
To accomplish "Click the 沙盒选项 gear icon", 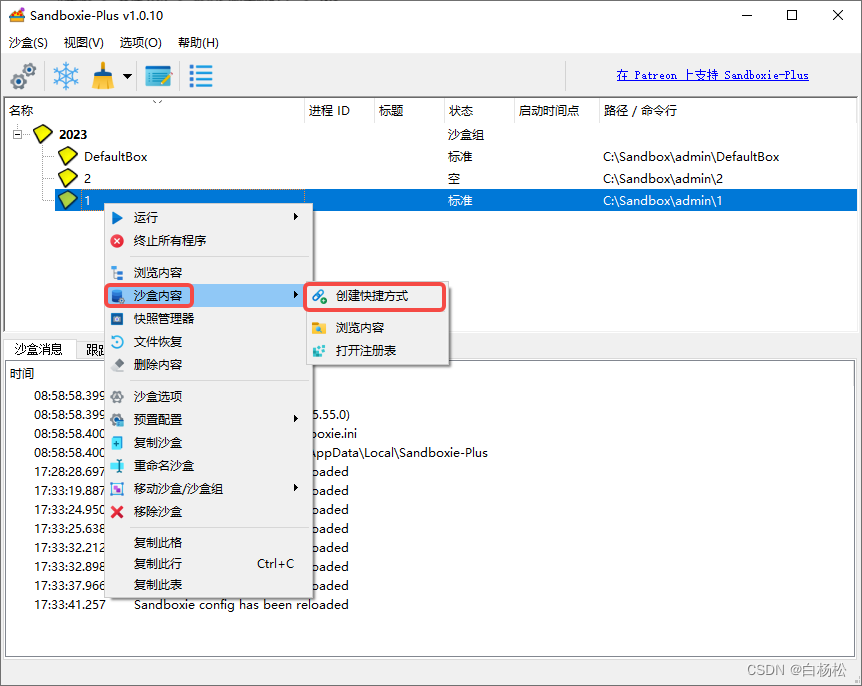I will 117,397.
